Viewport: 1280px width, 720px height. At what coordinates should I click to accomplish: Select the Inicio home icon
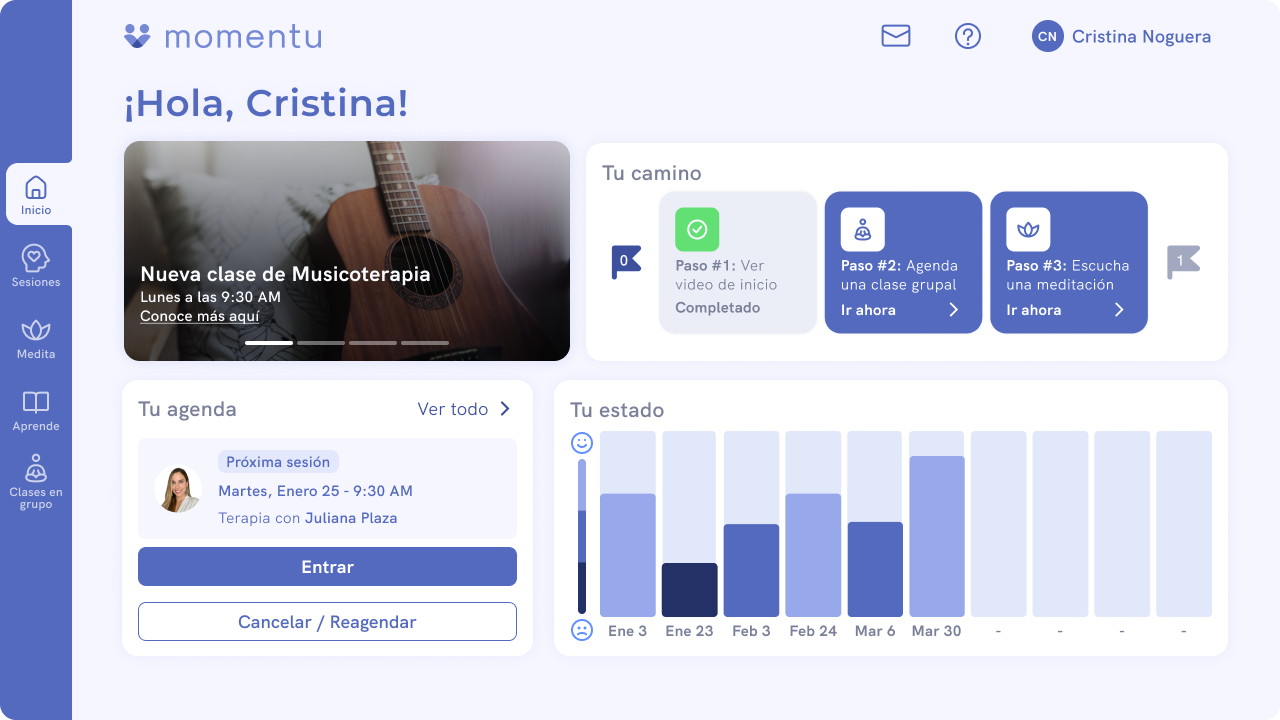tap(36, 186)
